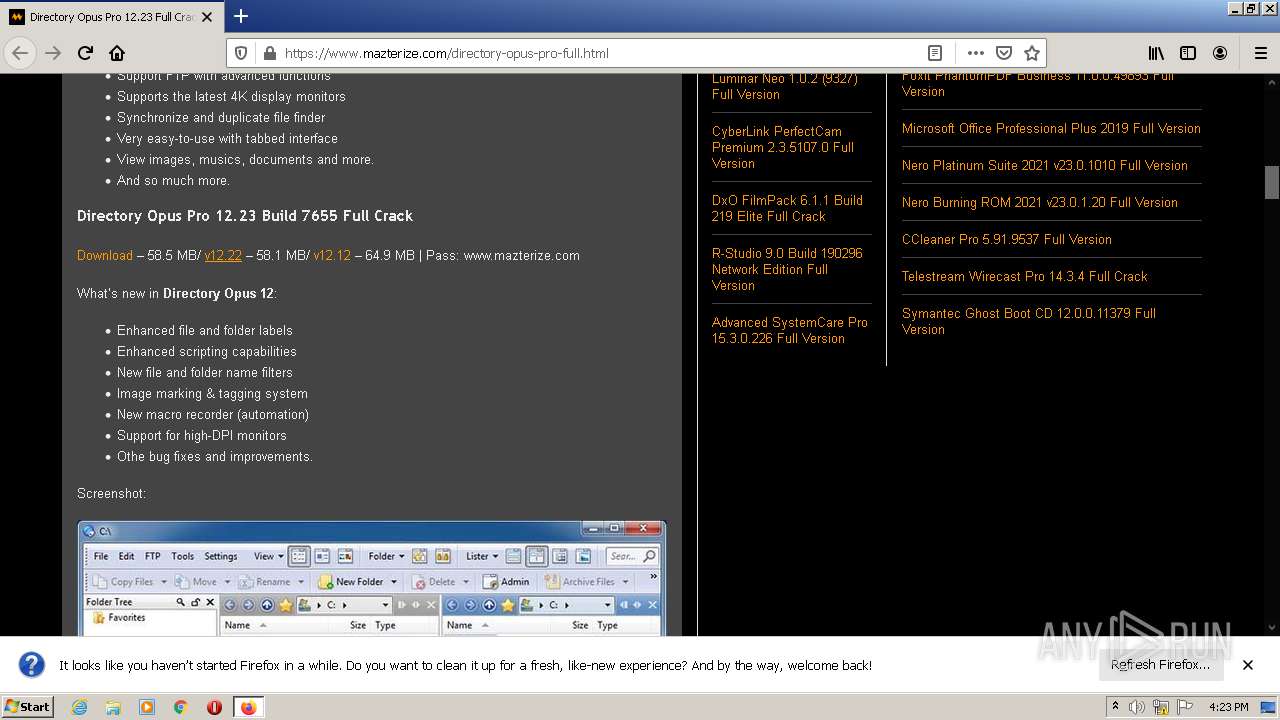Open Advanced SystemCare Pro link
1280x720 pixels.
coord(790,330)
